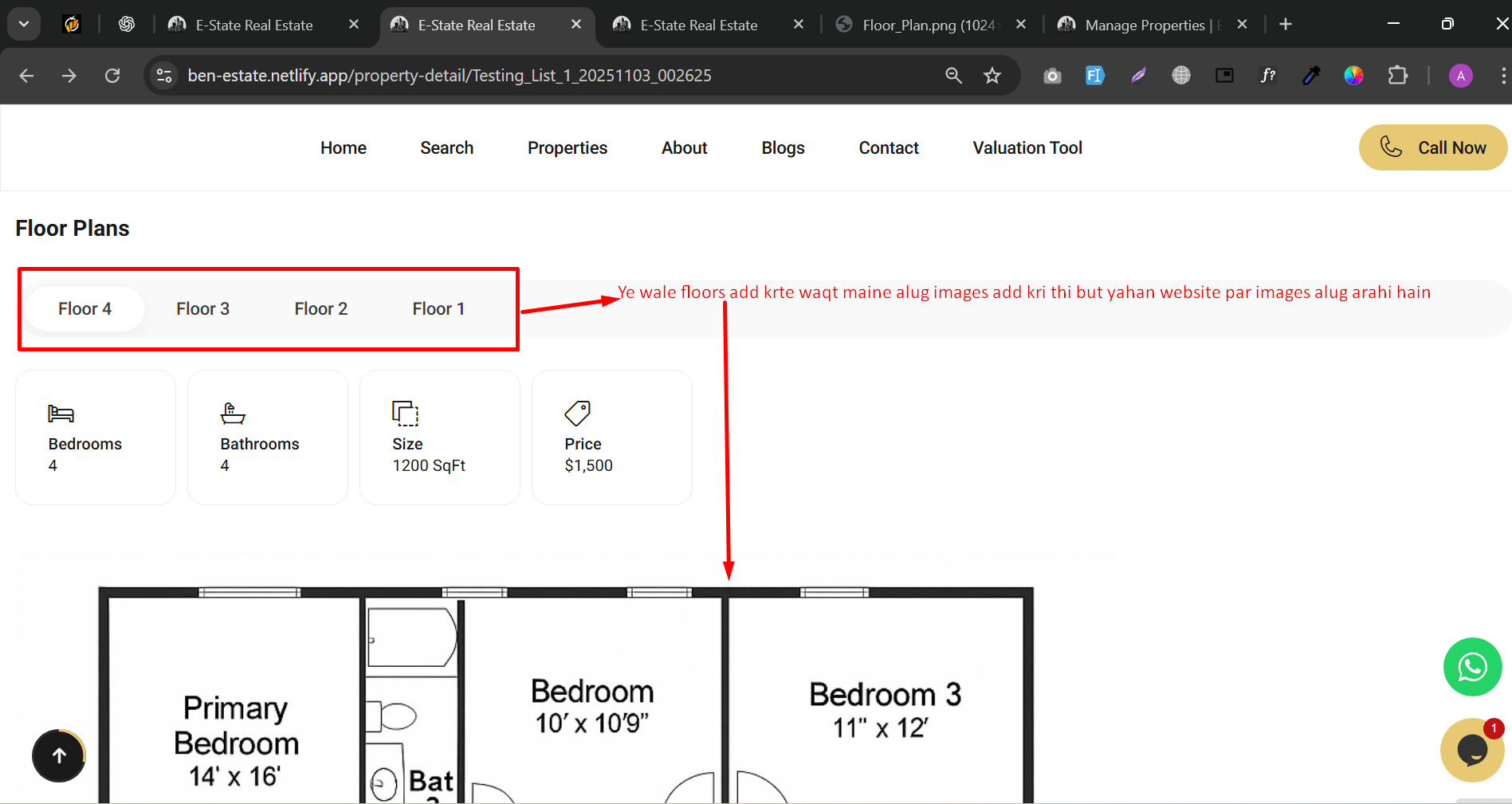
Task: Click the color wheel extension icon
Action: (1353, 76)
